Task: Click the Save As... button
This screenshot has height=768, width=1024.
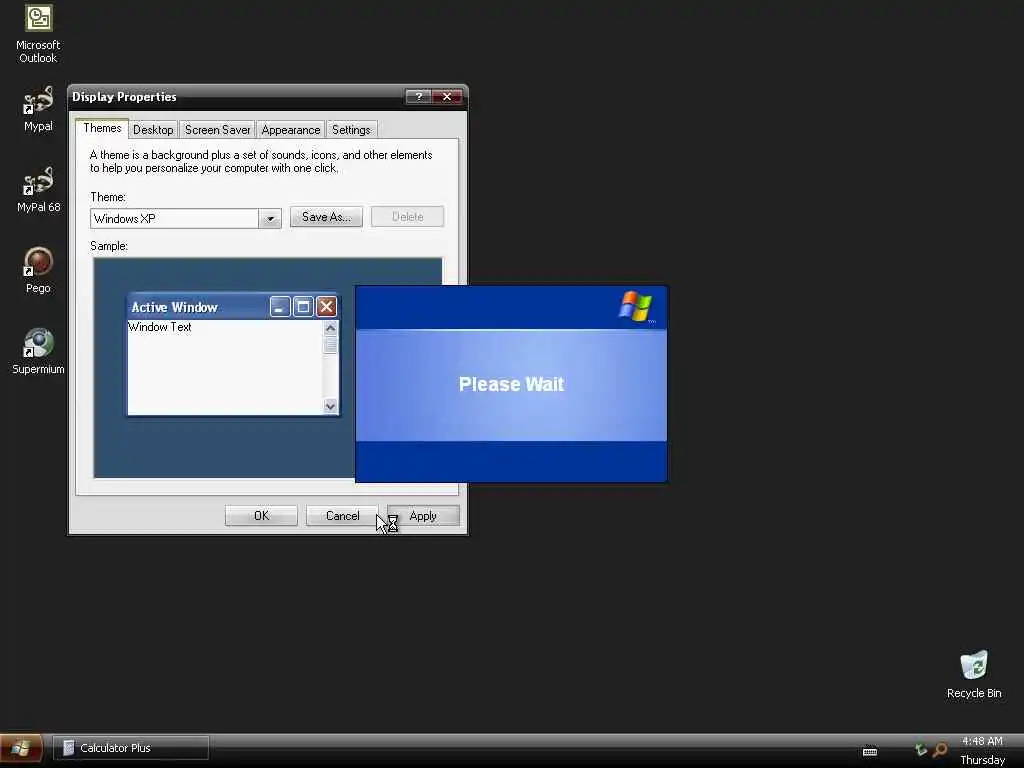Action: click(326, 217)
